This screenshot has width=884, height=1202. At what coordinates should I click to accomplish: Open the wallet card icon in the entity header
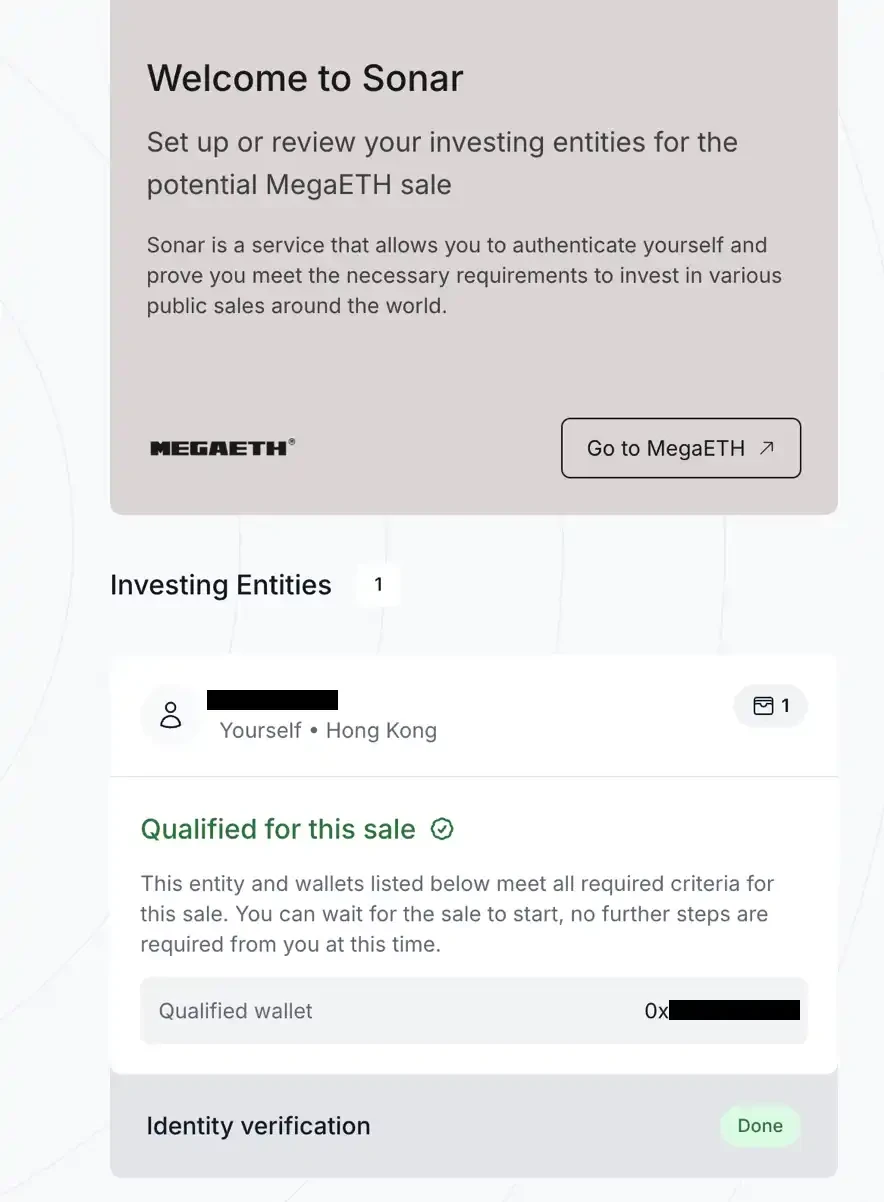click(762, 705)
